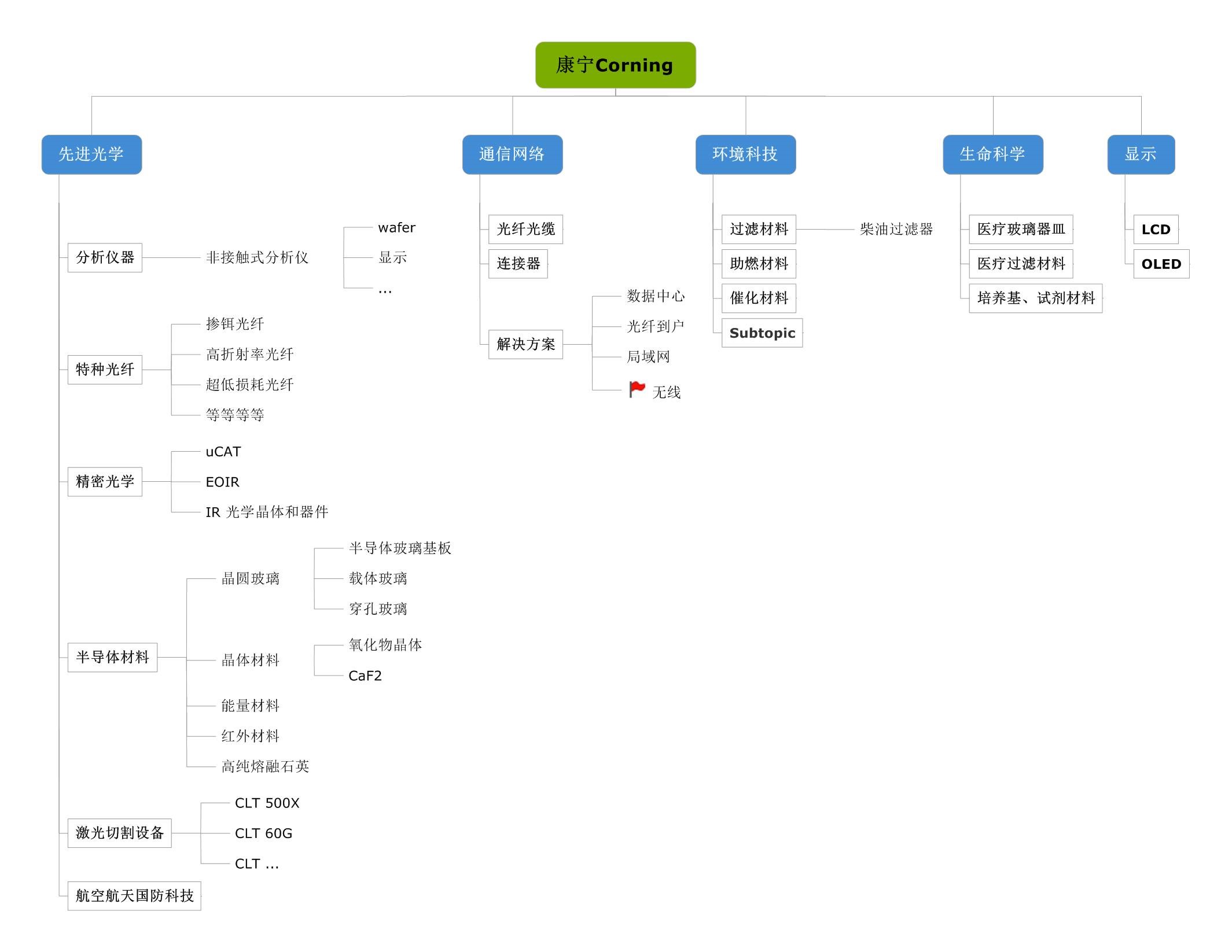The image size is (1232, 952).
Task: Select the root node 康宁Corning
Action: click(615, 65)
